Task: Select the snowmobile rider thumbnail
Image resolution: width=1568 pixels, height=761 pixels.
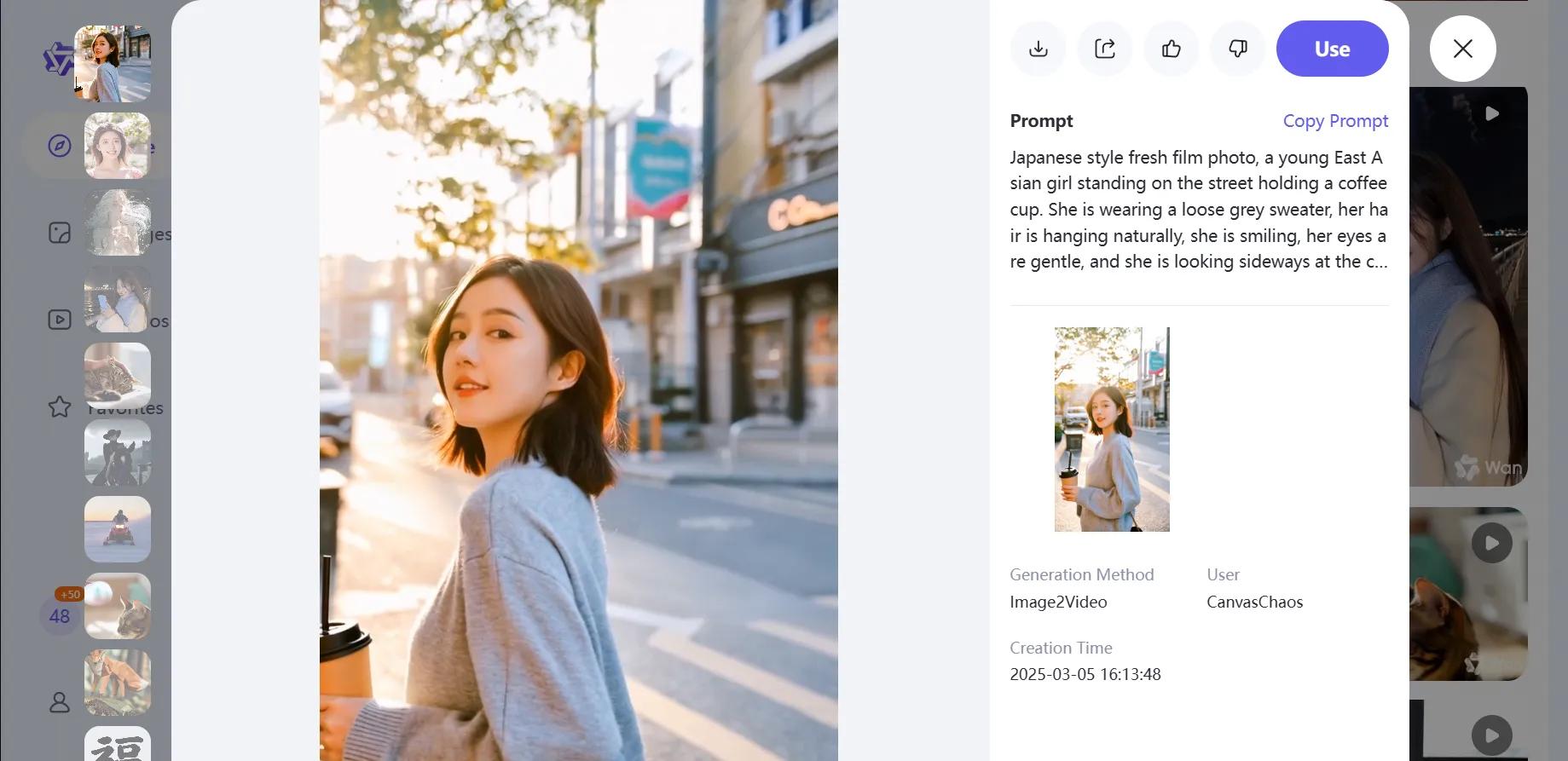Action: (x=118, y=529)
